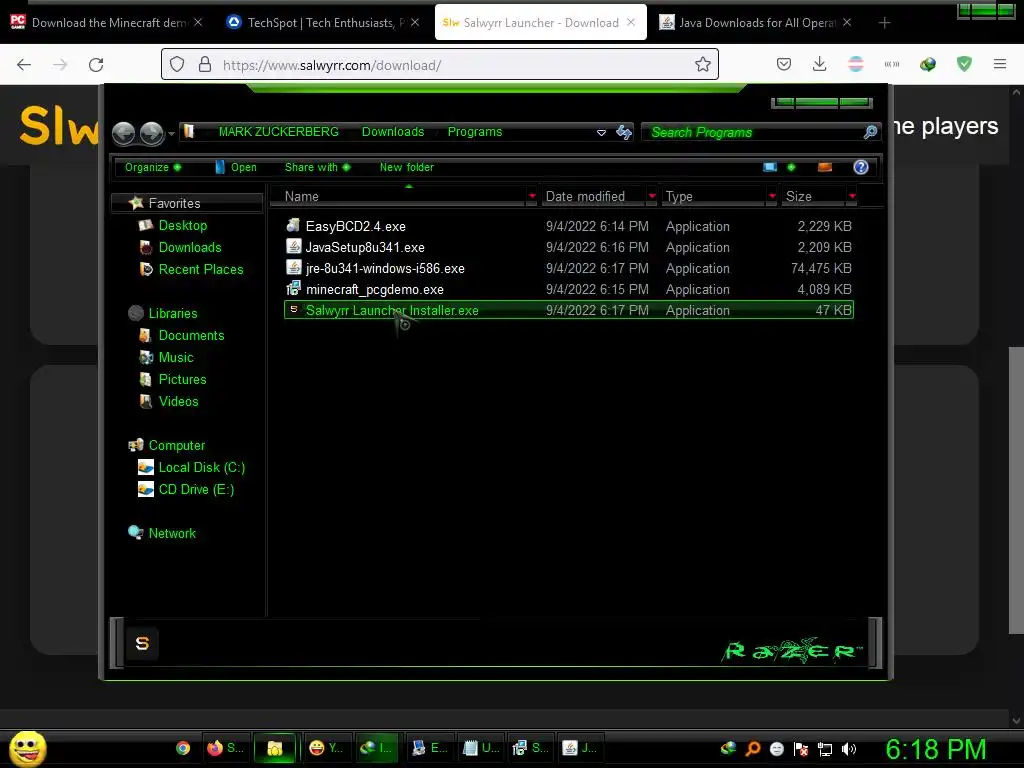
Task: Click the change view icon
Action: point(770,167)
